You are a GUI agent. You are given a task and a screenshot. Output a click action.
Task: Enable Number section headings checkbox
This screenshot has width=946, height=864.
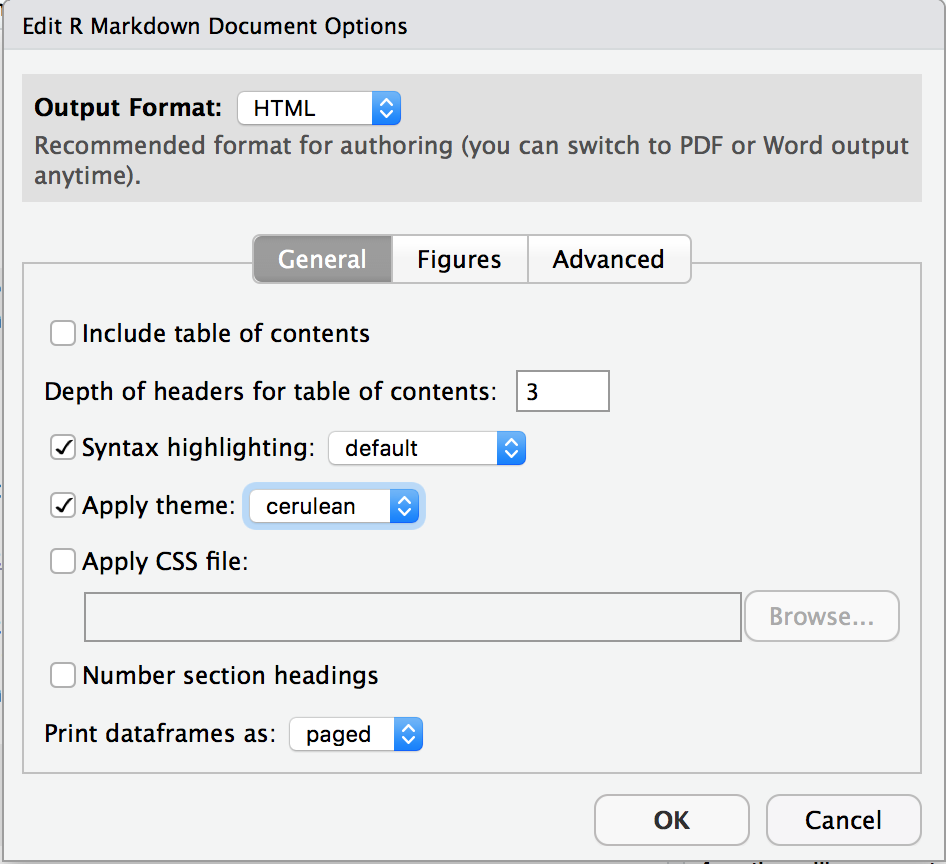point(63,675)
